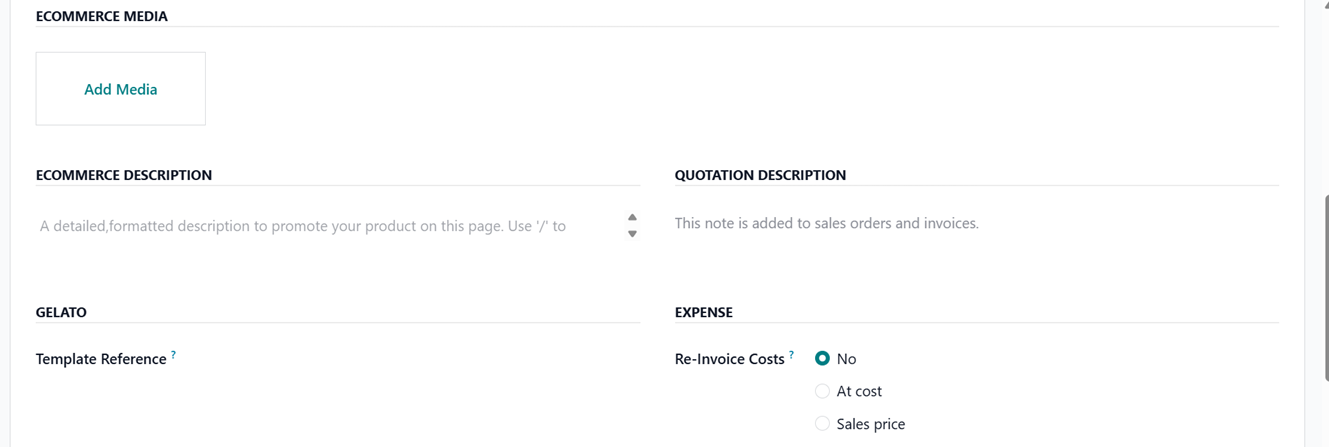Click the Gelato section heading
The width and height of the screenshot is (1329, 447).
61,312
